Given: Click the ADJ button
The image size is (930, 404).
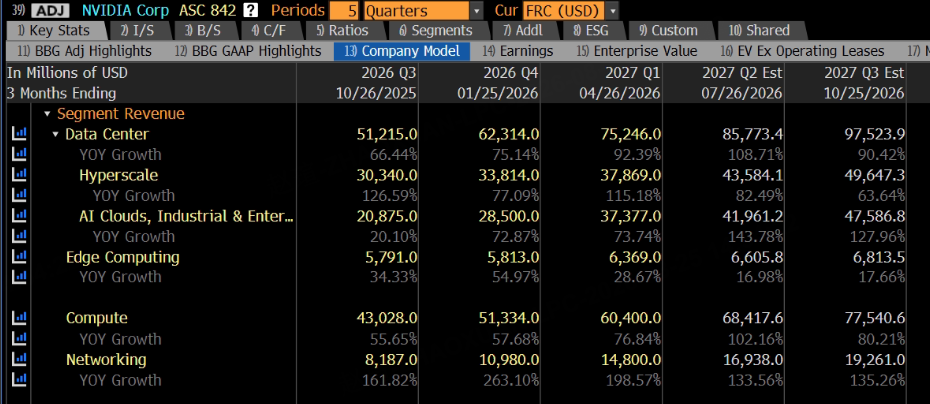Looking at the screenshot, I should 50,10.
